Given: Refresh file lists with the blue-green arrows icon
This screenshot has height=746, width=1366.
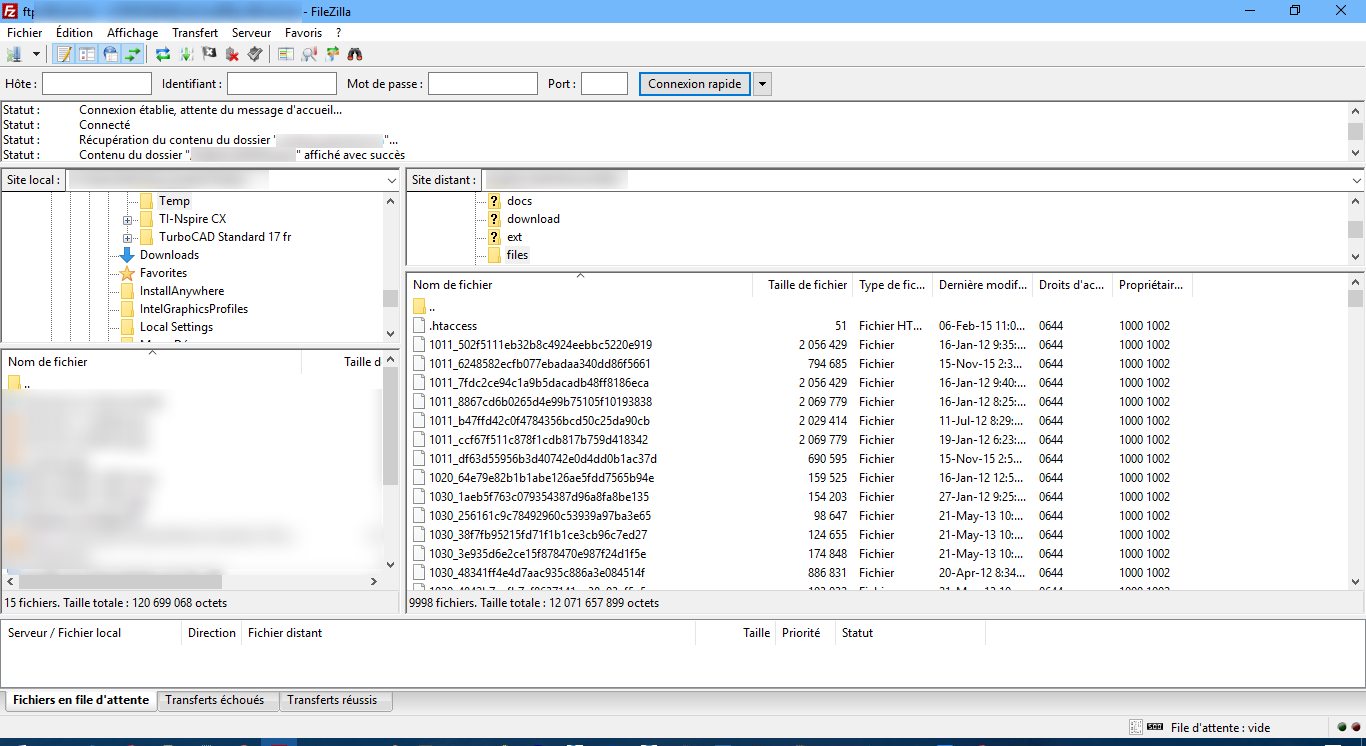Looking at the screenshot, I should (x=163, y=54).
